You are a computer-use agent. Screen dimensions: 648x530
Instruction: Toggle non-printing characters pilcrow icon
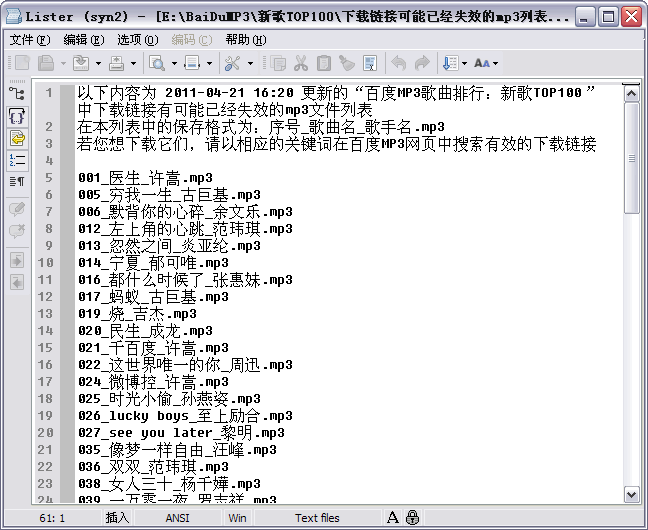pyautogui.click(x=17, y=181)
